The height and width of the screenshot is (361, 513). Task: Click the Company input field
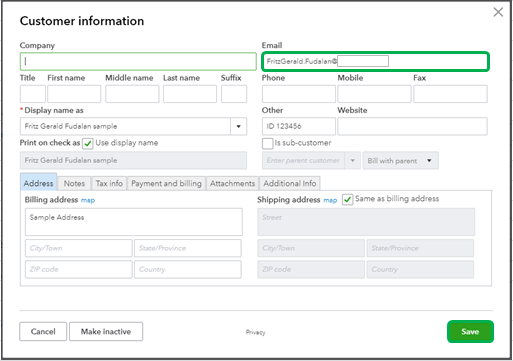138,61
